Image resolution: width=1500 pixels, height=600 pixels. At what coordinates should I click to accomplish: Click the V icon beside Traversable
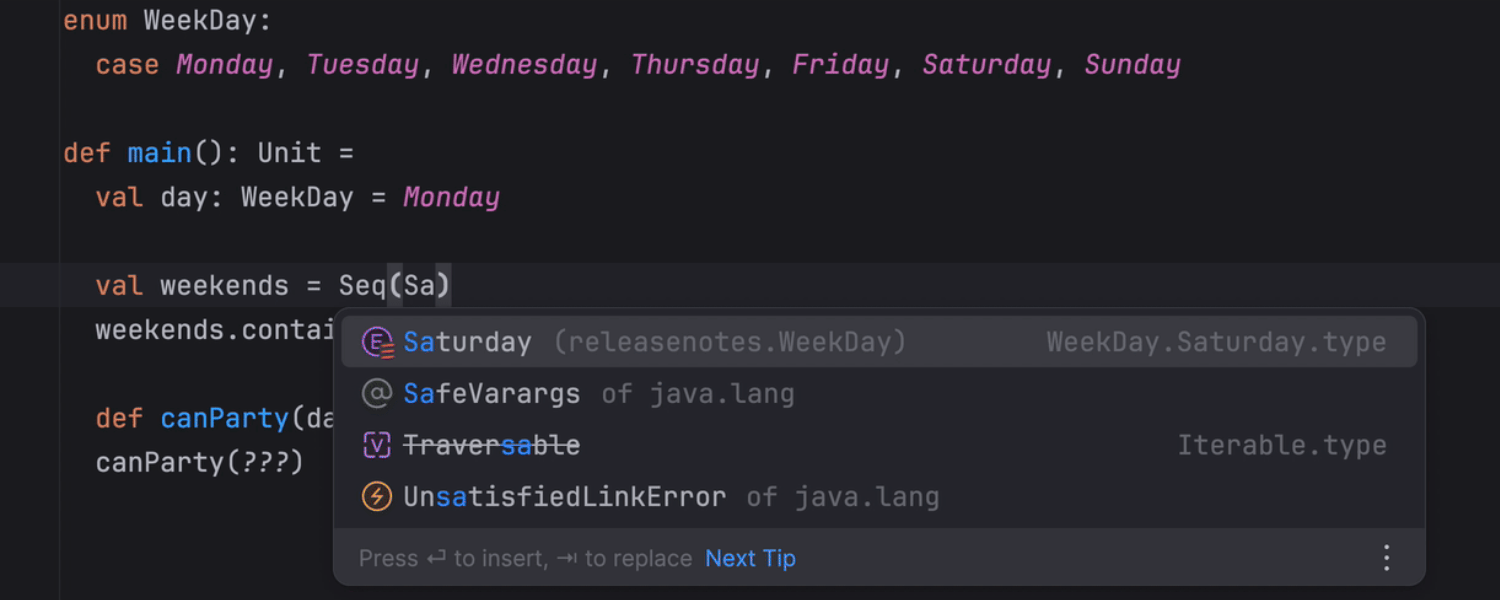(x=377, y=445)
